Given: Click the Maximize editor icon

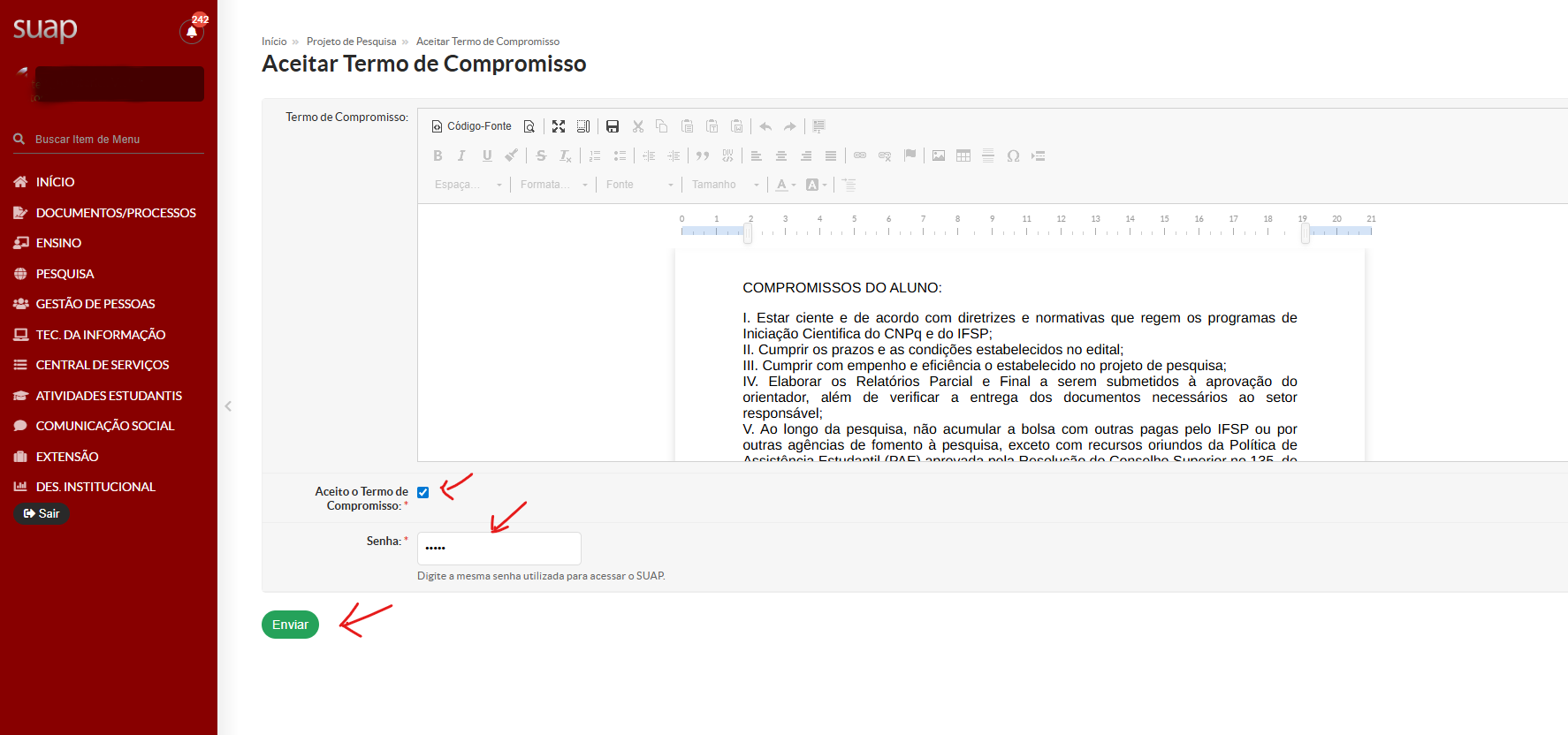Looking at the screenshot, I should 559,126.
